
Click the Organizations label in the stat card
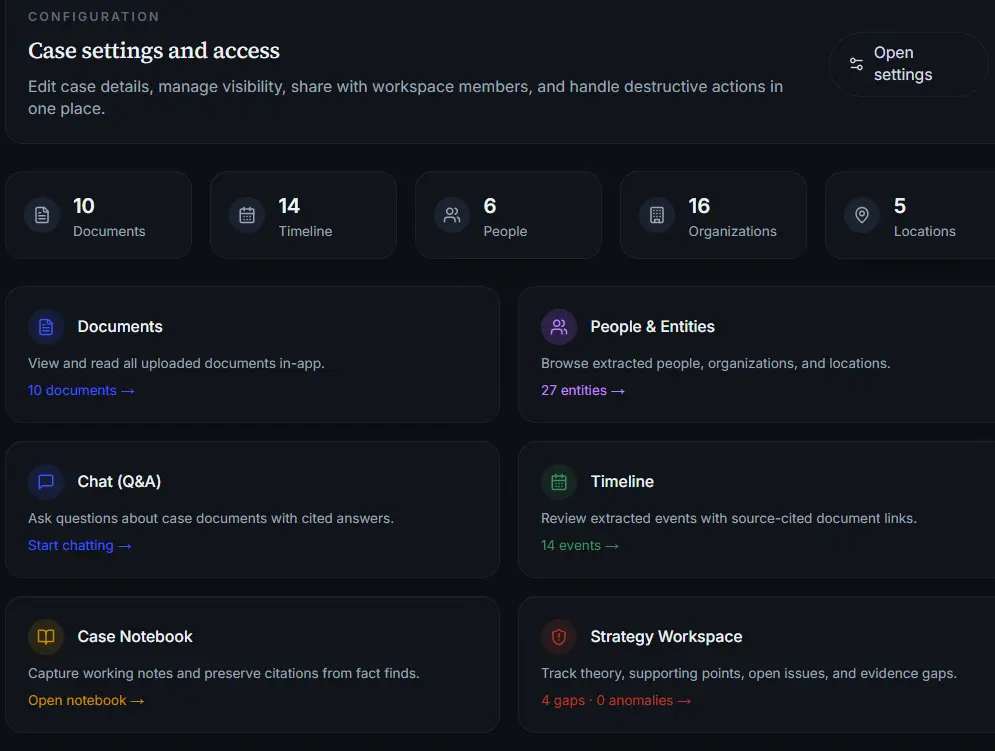pyautogui.click(x=732, y=231)
